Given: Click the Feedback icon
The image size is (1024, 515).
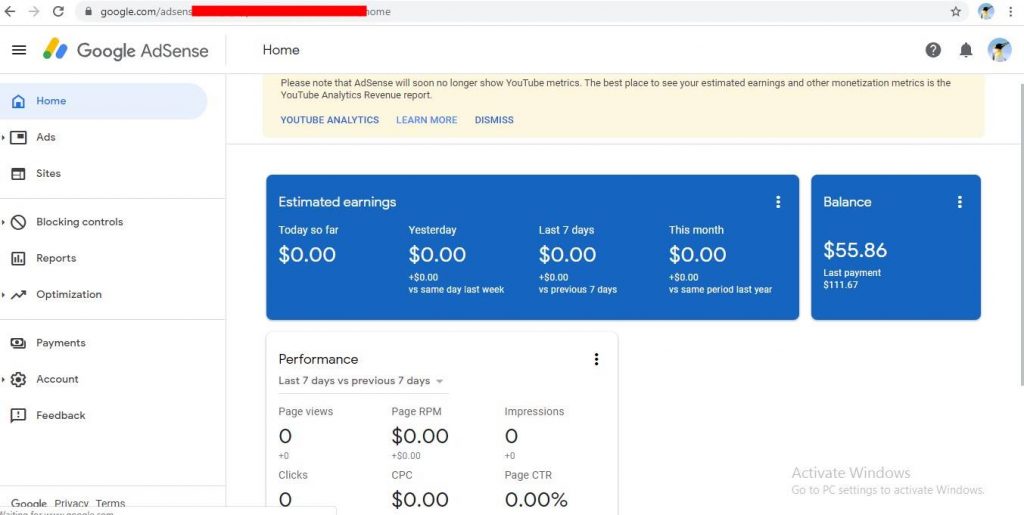Looking at the screenshot, I should click(x=18, y=415).
